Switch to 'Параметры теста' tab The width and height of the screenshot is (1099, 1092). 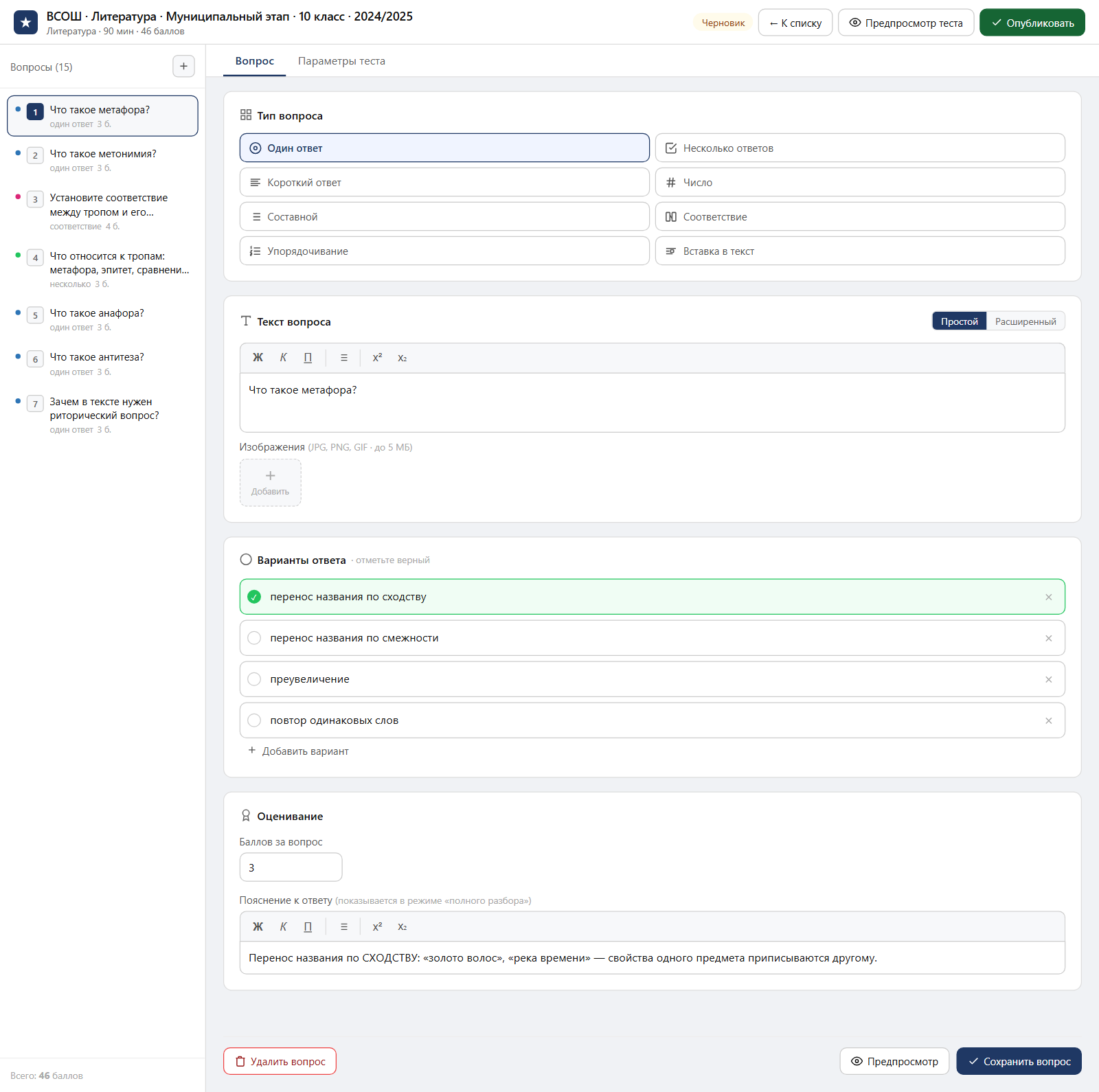click(x=341, y=61)
